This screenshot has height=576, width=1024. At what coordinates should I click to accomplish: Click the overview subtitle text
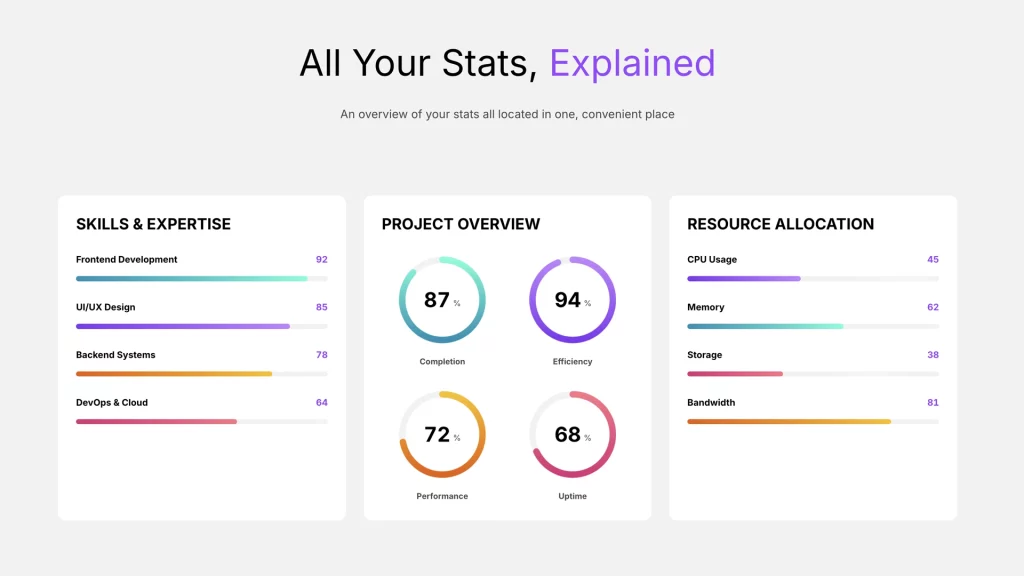(x=507, y=114)
